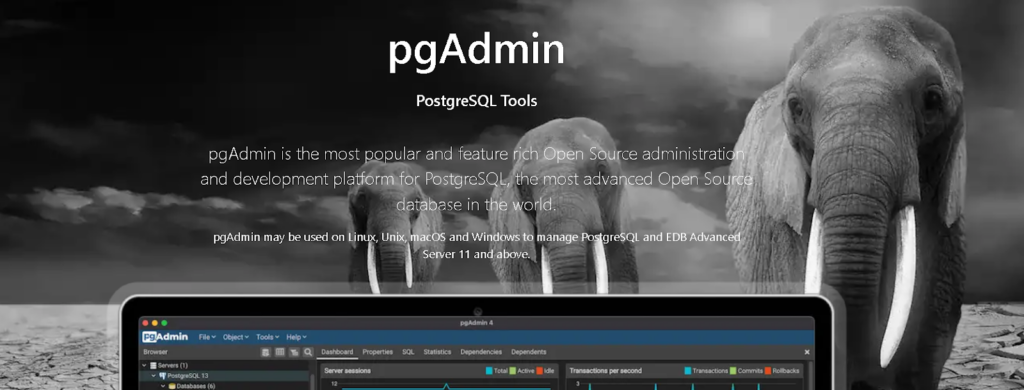Switch to the SQL tab

pos(408,352)
